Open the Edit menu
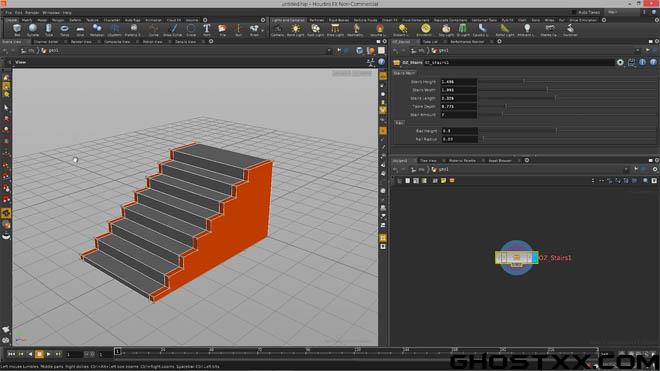The image size is (660, 371). (x=19, y=13)
